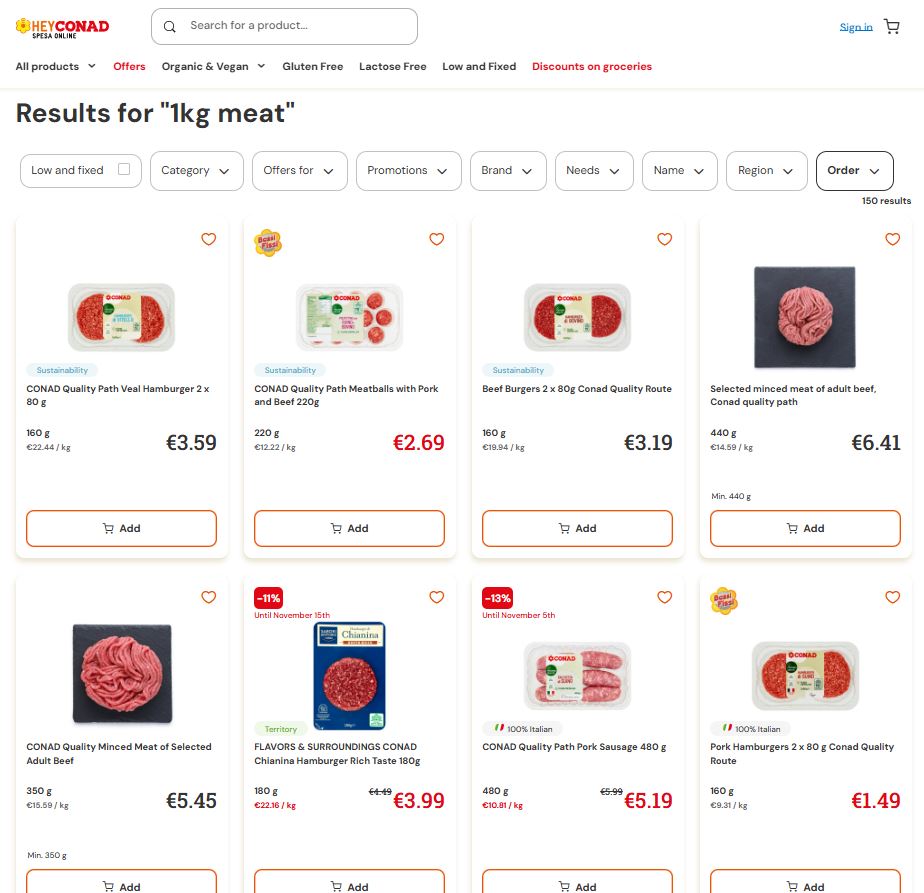Heart the Beef Burgers 2 x 80g

point(665,239)
